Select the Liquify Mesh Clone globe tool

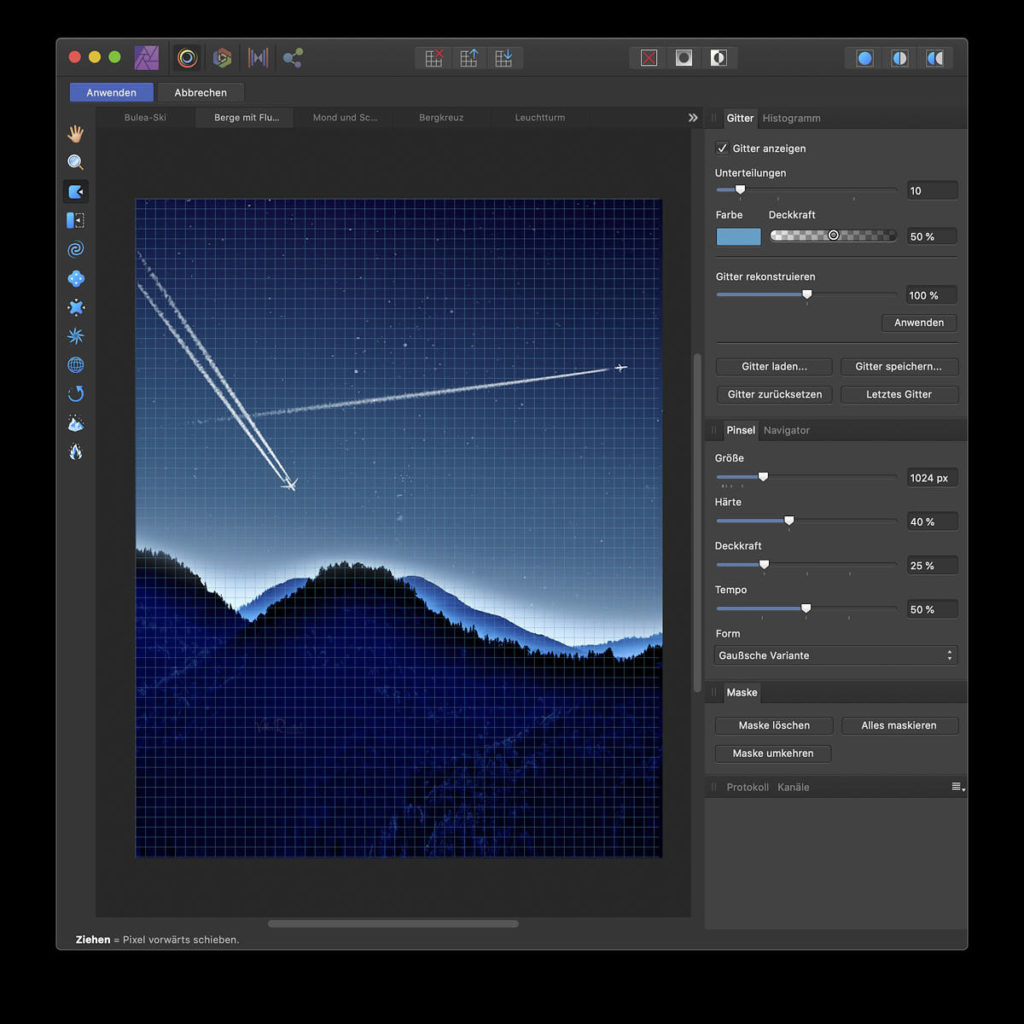(x=76, y=365)
